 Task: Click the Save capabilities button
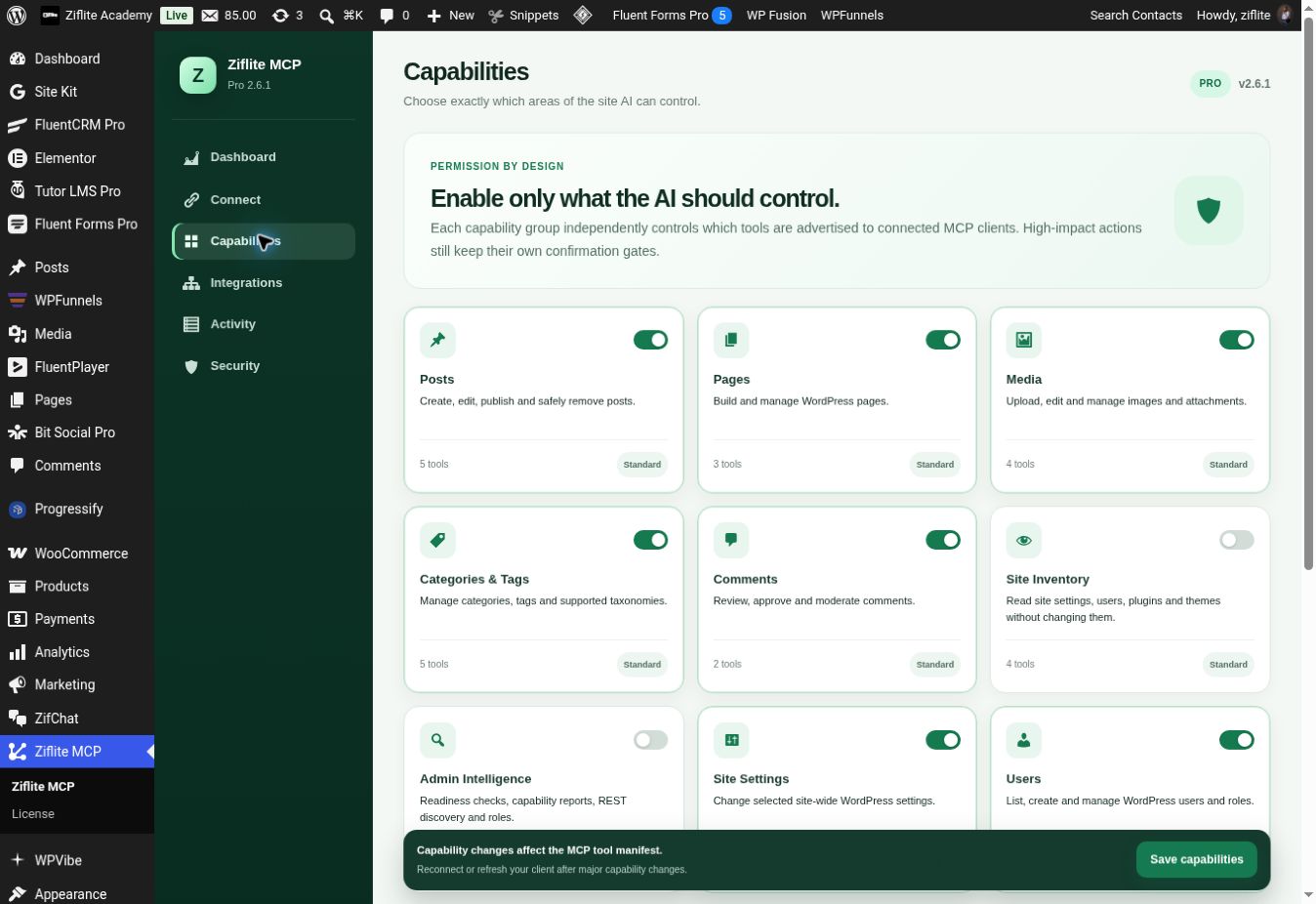click(x=1196, y=860)
